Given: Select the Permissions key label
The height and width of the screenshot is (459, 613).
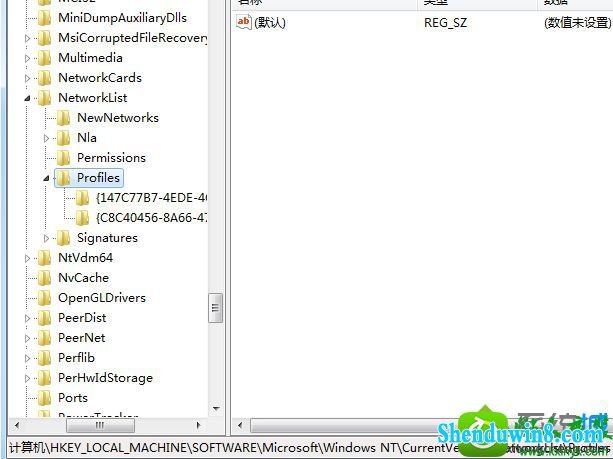Looking at the screenshot, I should point(111,158).
